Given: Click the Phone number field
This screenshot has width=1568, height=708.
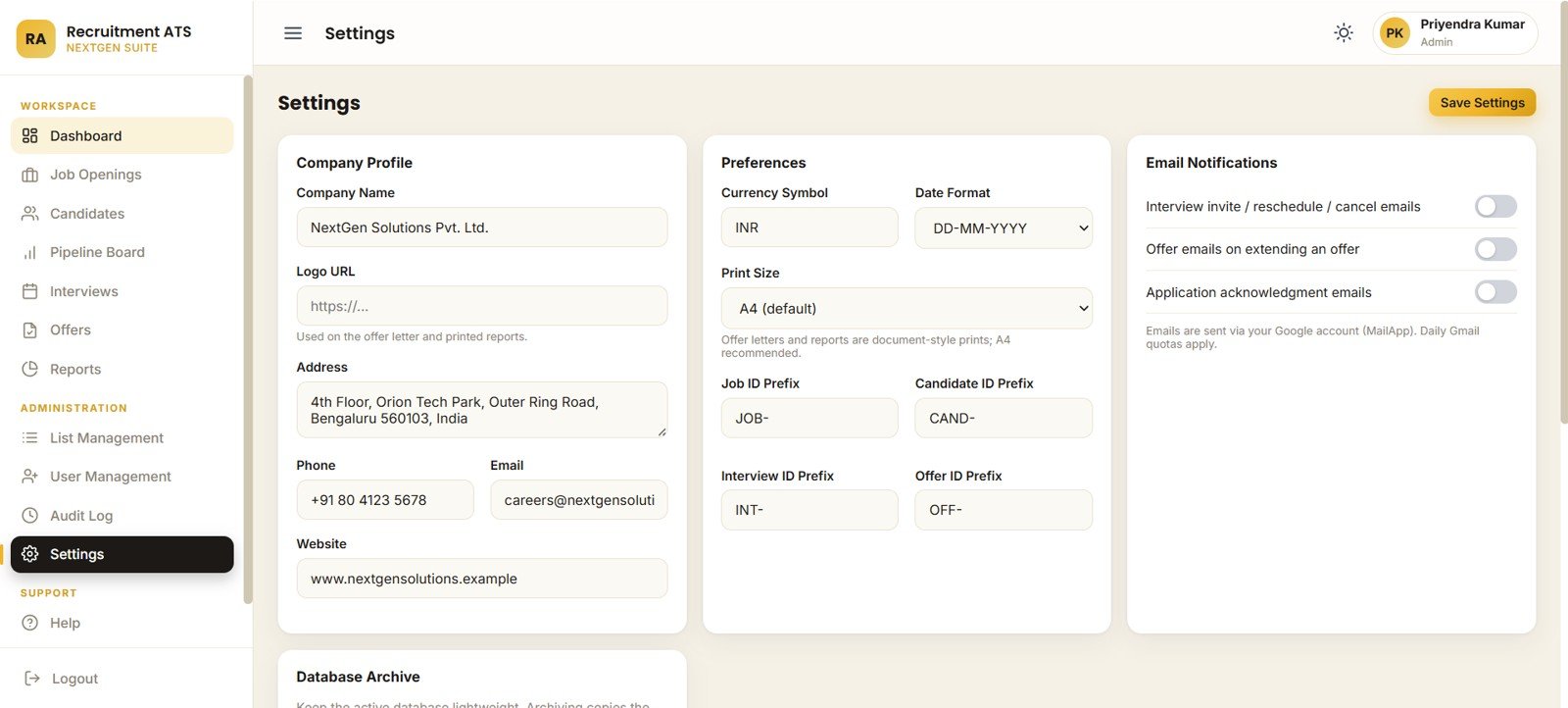Looking at the screenshot, I should tap(385, 500).
